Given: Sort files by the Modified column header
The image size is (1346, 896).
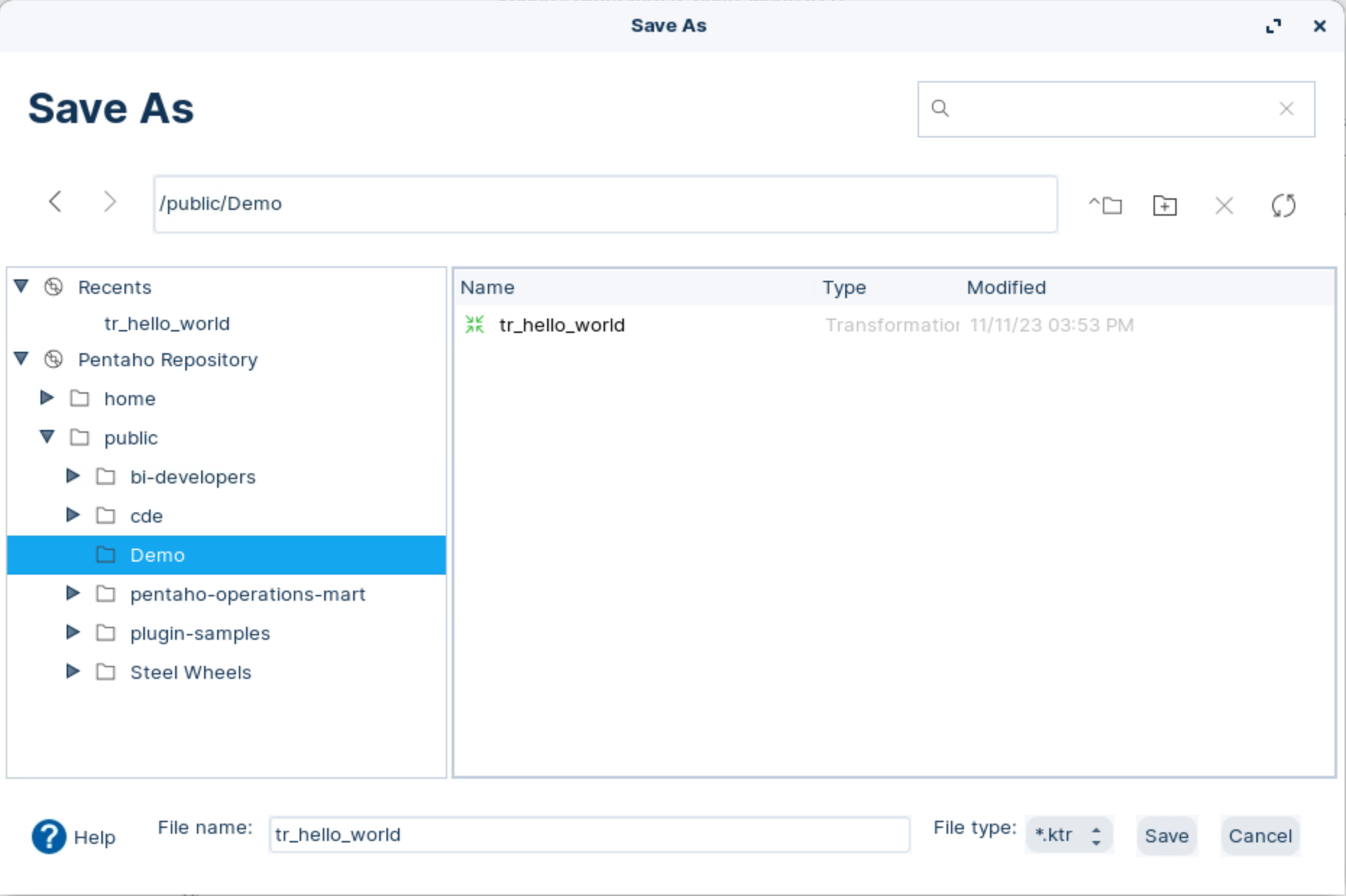Looking at the screenshot, I should (1006, 287).
